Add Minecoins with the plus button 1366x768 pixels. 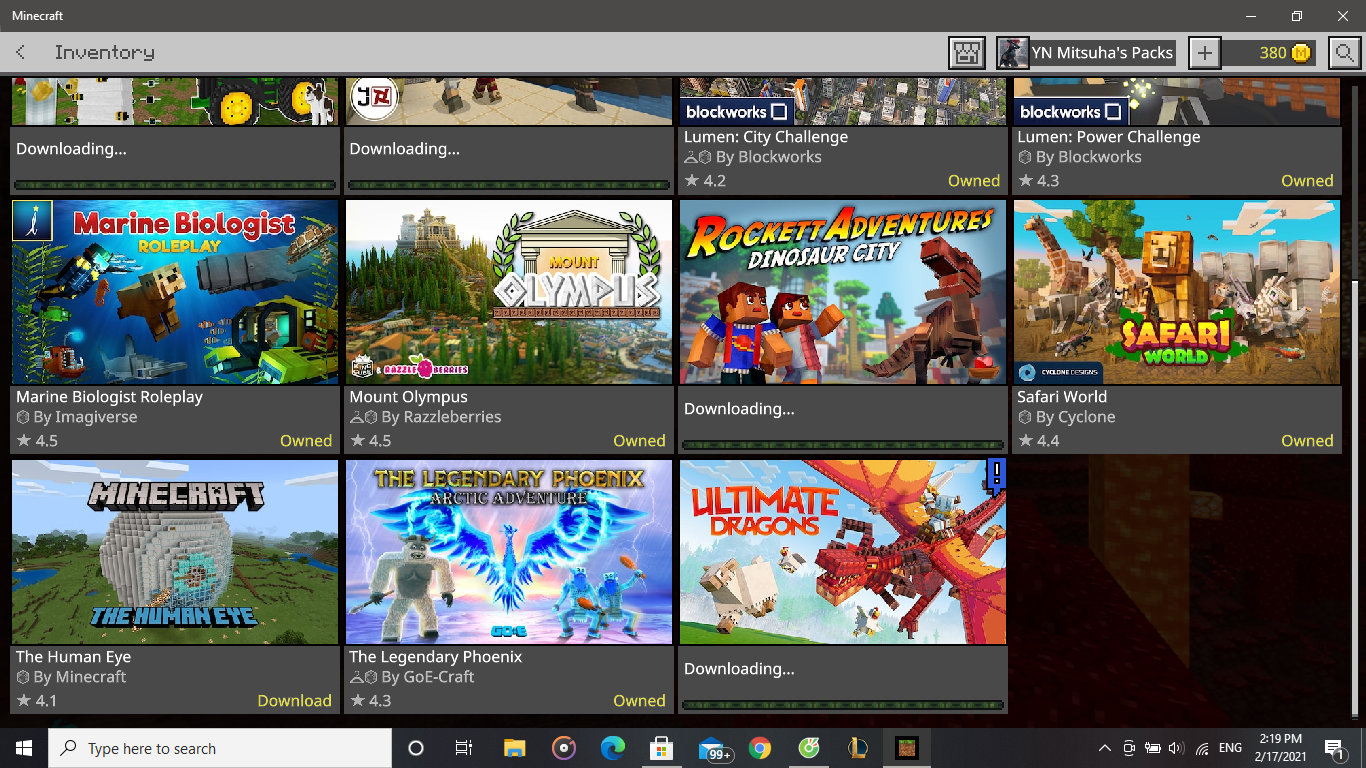coord(1205,53)
